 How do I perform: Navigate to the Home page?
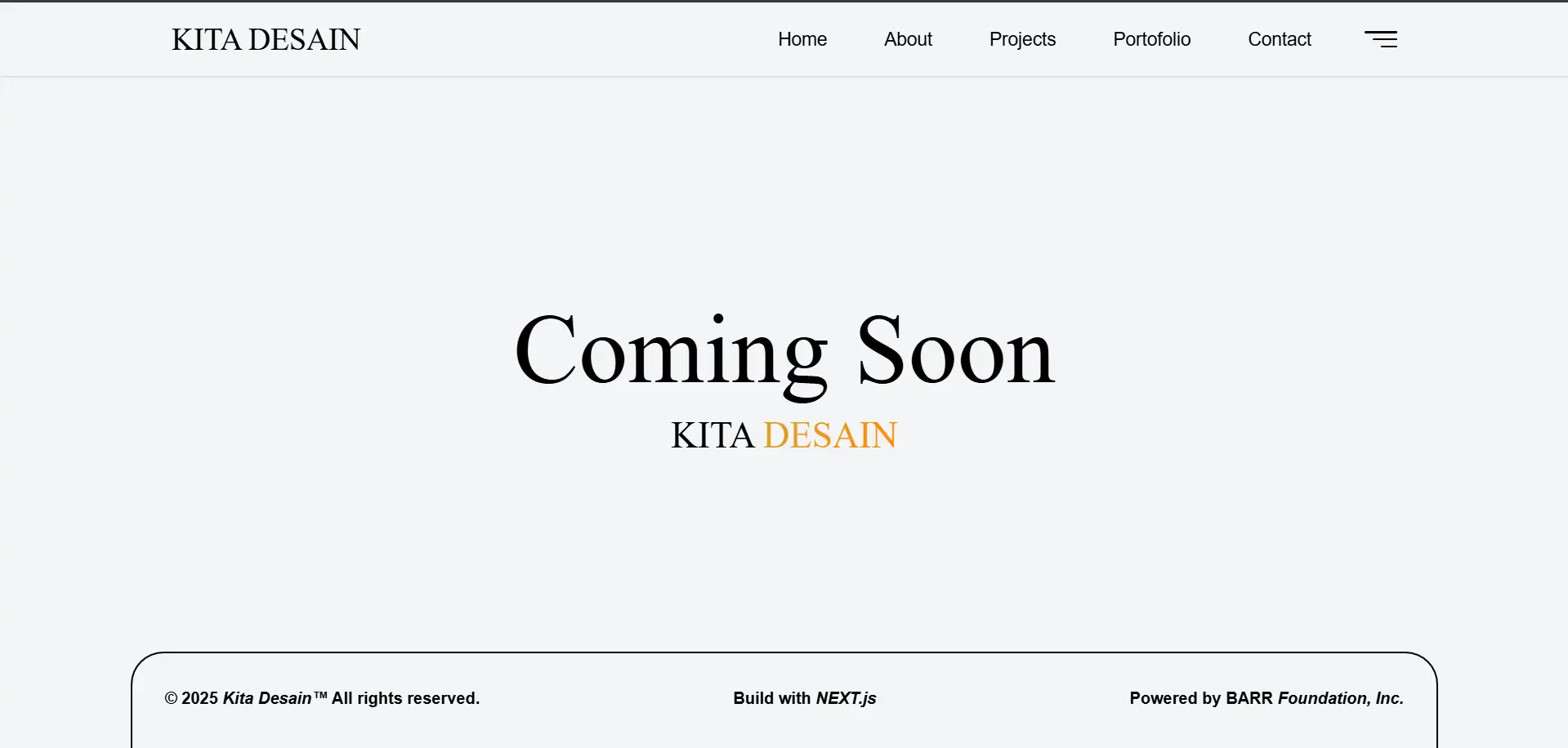(x=802, y=38)
